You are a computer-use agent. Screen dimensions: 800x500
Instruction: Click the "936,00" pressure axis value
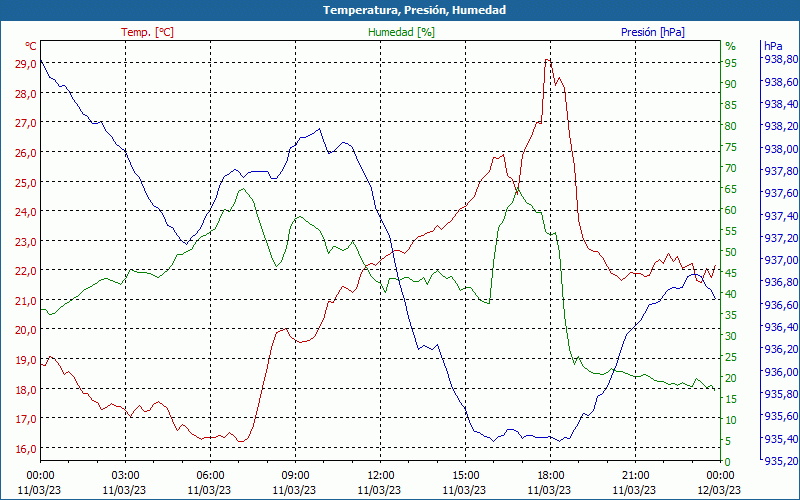point(781,371)
